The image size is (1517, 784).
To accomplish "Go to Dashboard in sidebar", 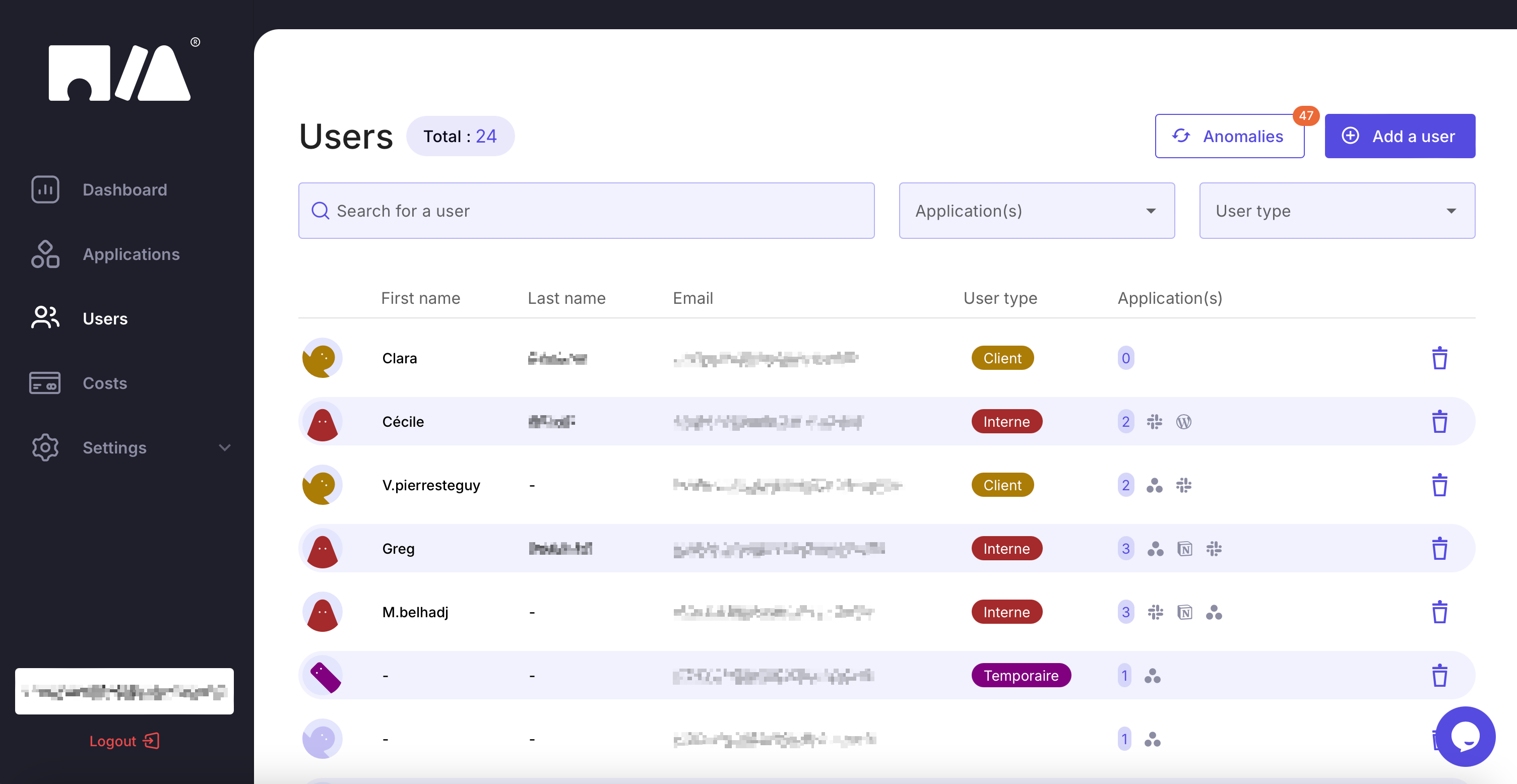I will (x=124, y=189).
